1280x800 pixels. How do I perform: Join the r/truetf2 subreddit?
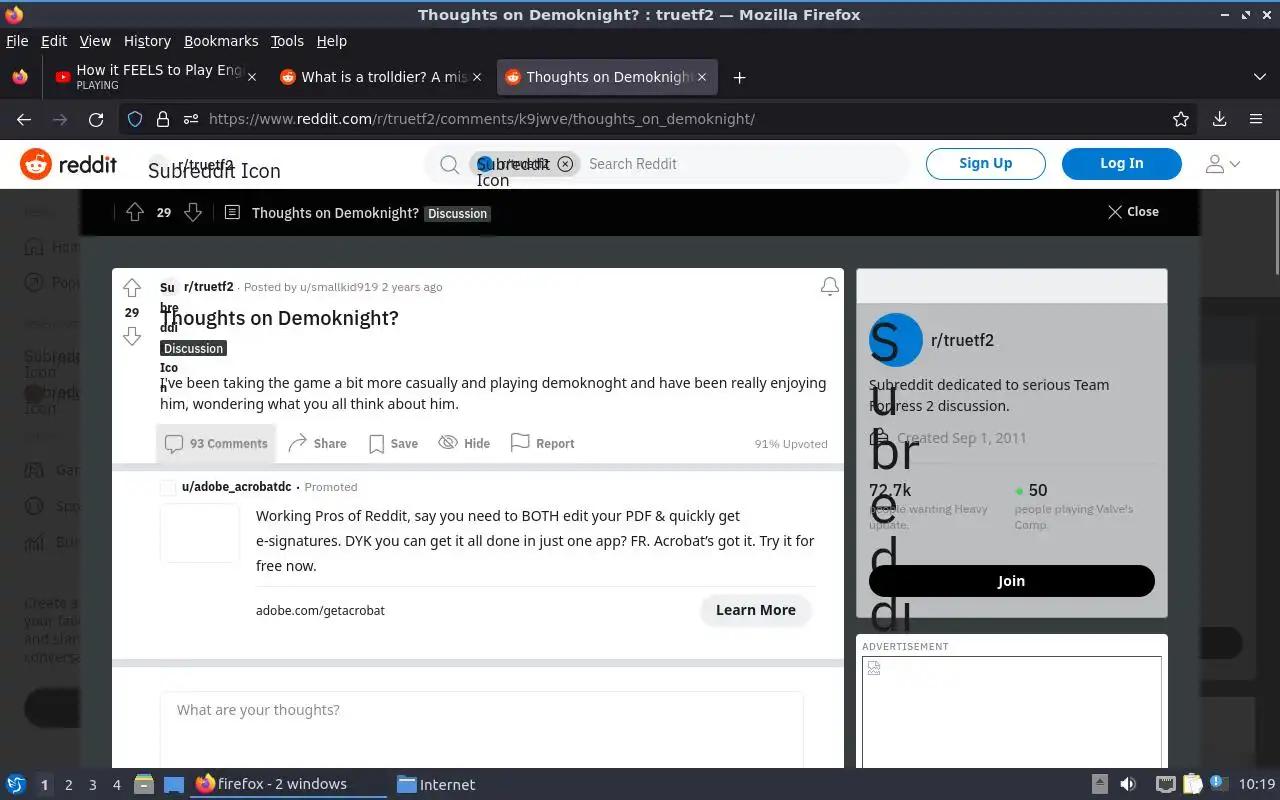[x=1011, y=581]
